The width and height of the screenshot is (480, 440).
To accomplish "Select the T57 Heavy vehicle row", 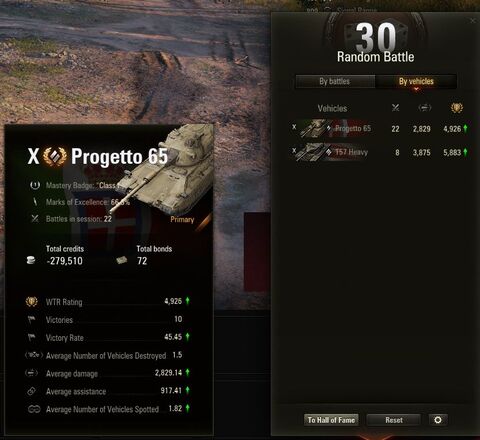I will point(379,152).
